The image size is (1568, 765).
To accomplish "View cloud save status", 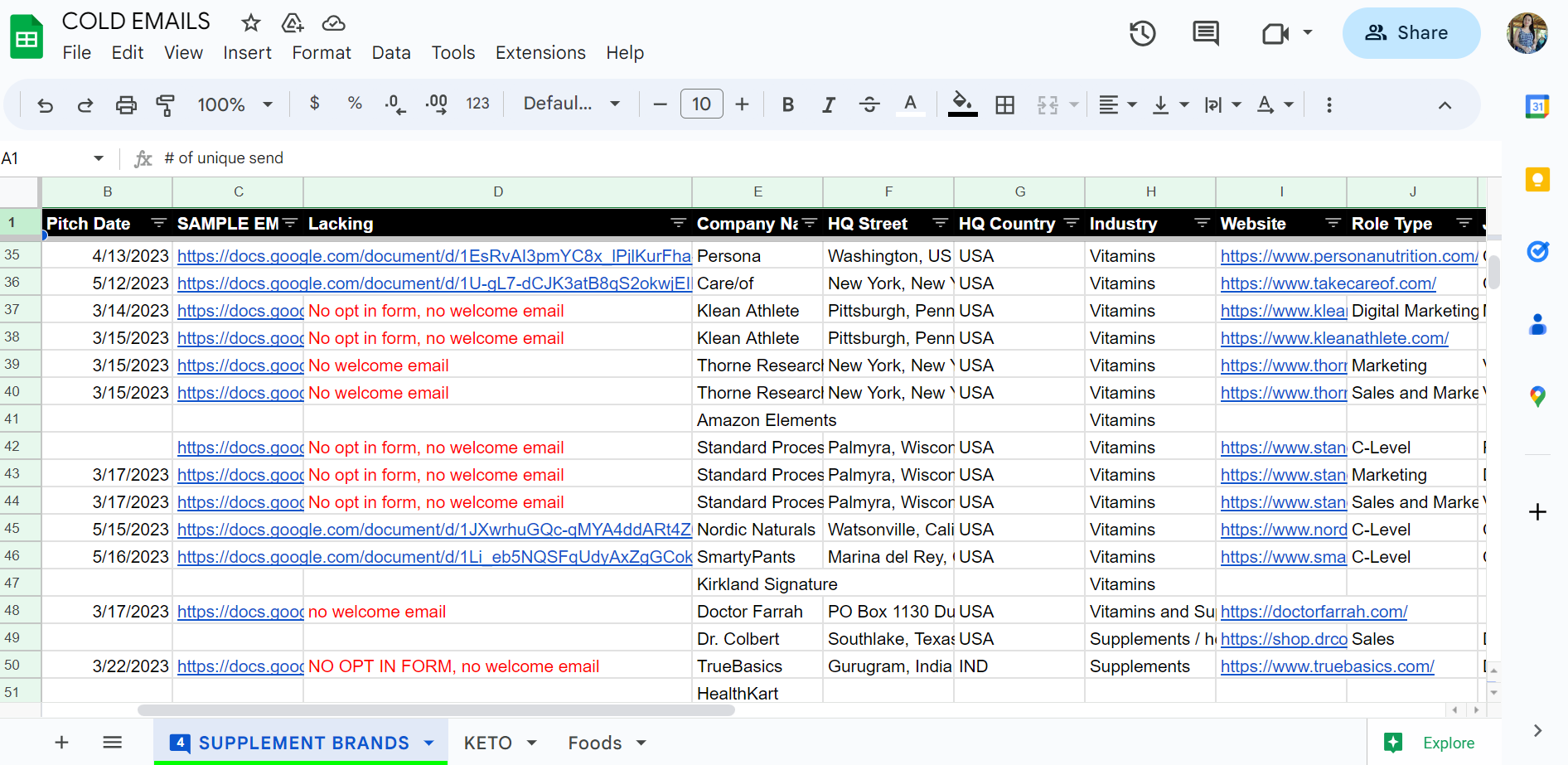I will coord(333,22).
